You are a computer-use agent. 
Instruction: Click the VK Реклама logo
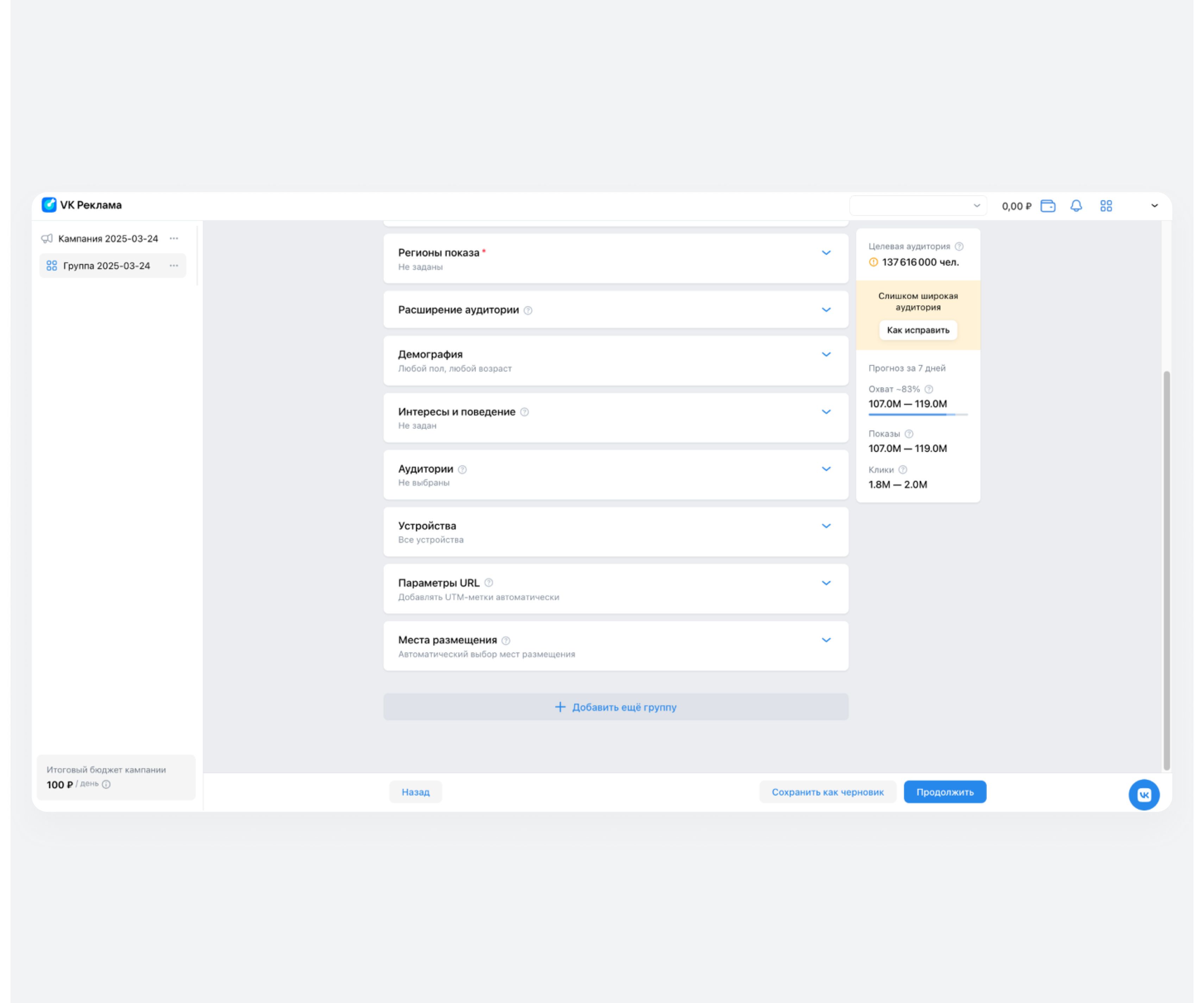81,205
